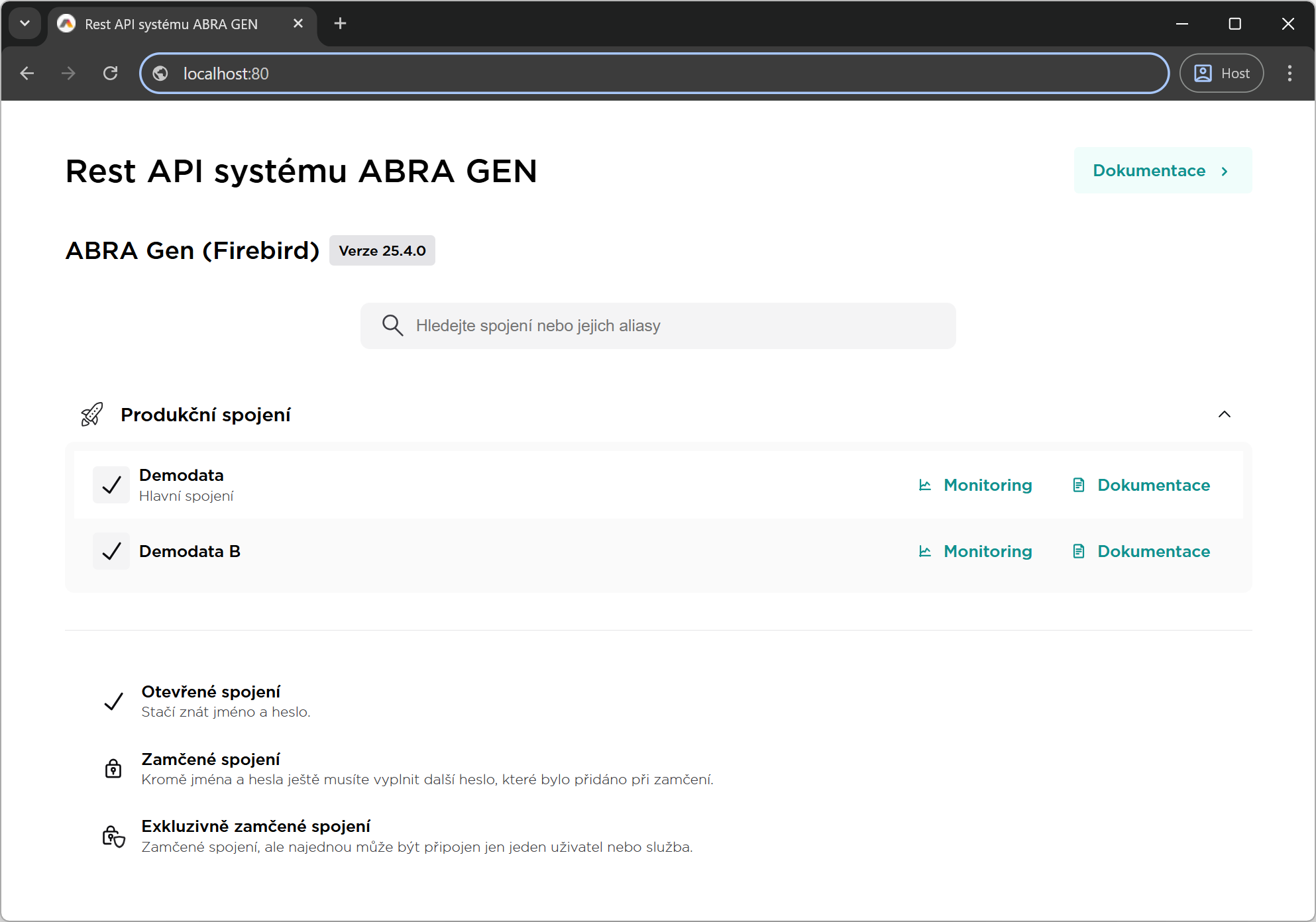Screen dimensions: 1316x922
Task: Select the Rest API systému ABRA GEN tab
Action: click(x=171, y=25)
